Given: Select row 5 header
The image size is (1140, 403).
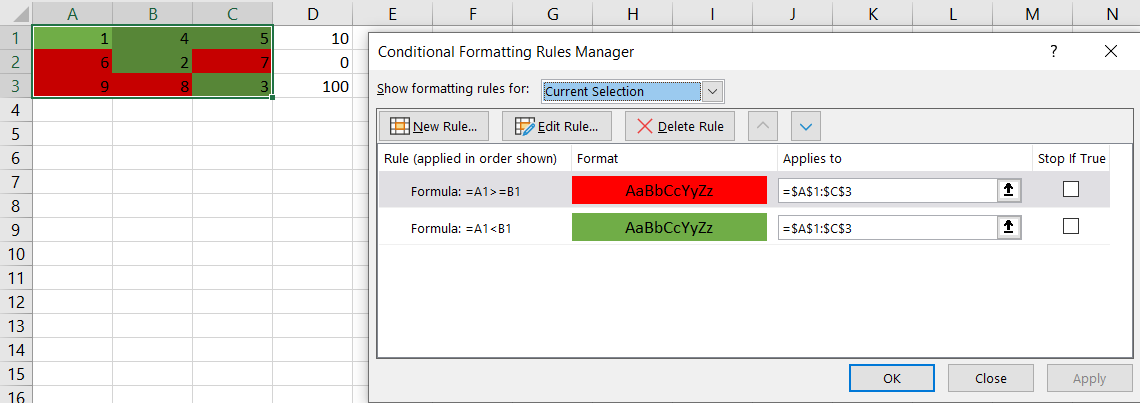Looking at the screenshot, I should [16, 134].
